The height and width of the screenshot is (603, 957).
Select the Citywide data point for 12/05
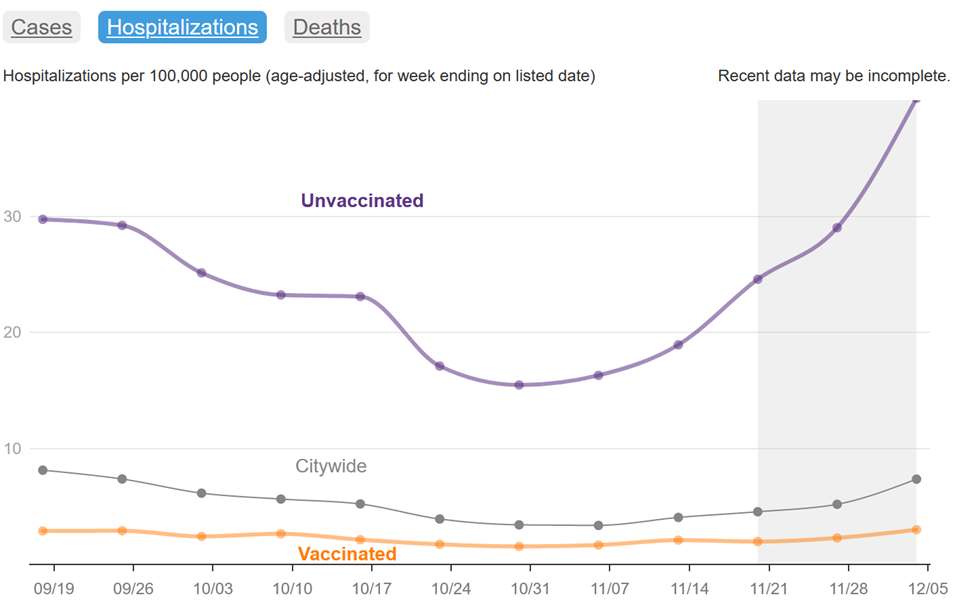click(916, 479)
